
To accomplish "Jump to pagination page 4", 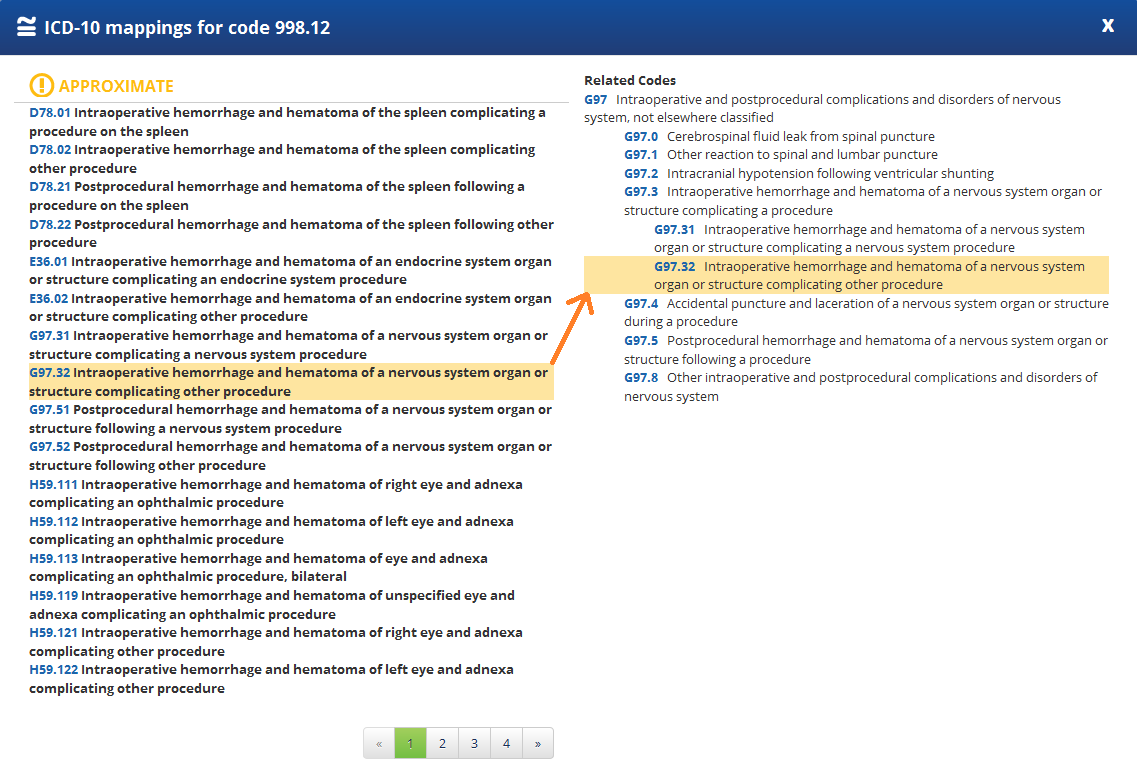I will point(506,743).
